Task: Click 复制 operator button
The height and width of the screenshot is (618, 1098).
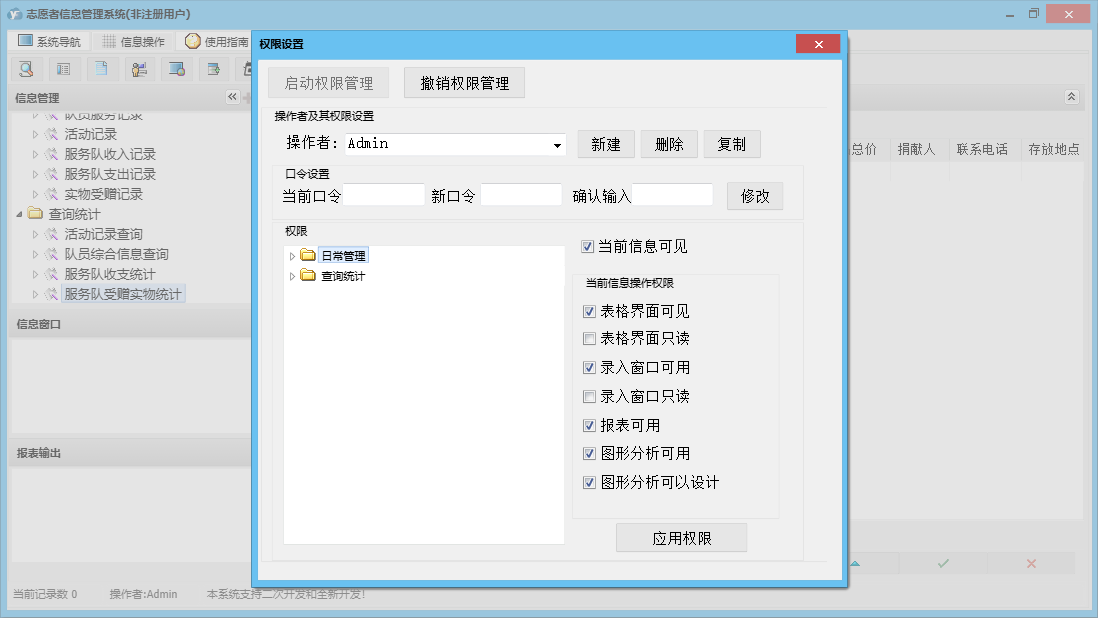Action: coord(732,144)
